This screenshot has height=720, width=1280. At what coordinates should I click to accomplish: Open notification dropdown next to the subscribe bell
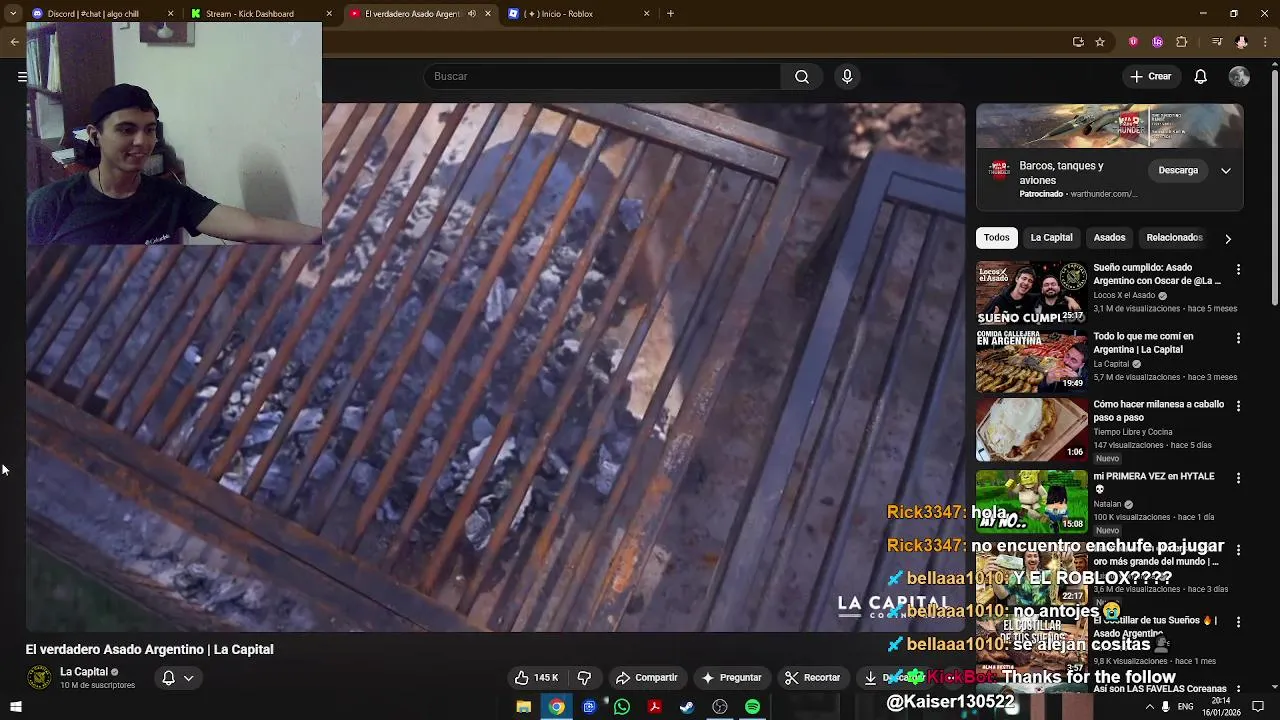click(x=188, y=678)
